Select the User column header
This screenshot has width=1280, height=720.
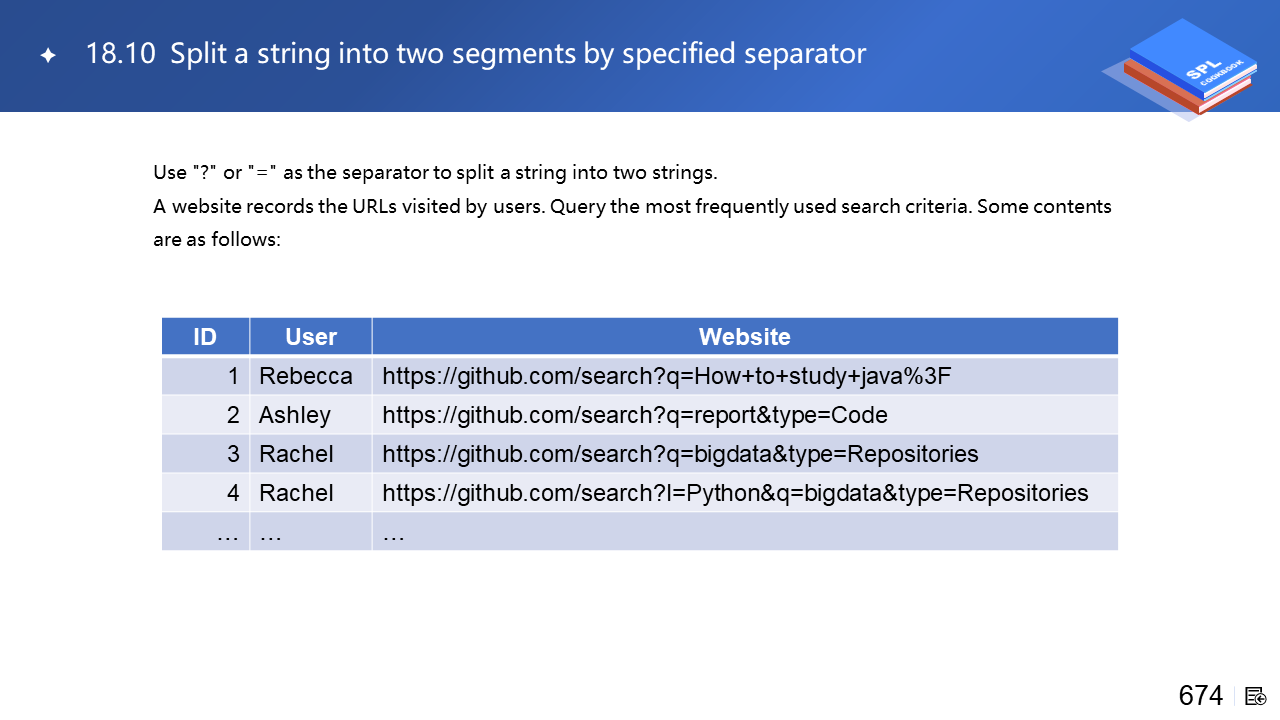tap(311, 337)
